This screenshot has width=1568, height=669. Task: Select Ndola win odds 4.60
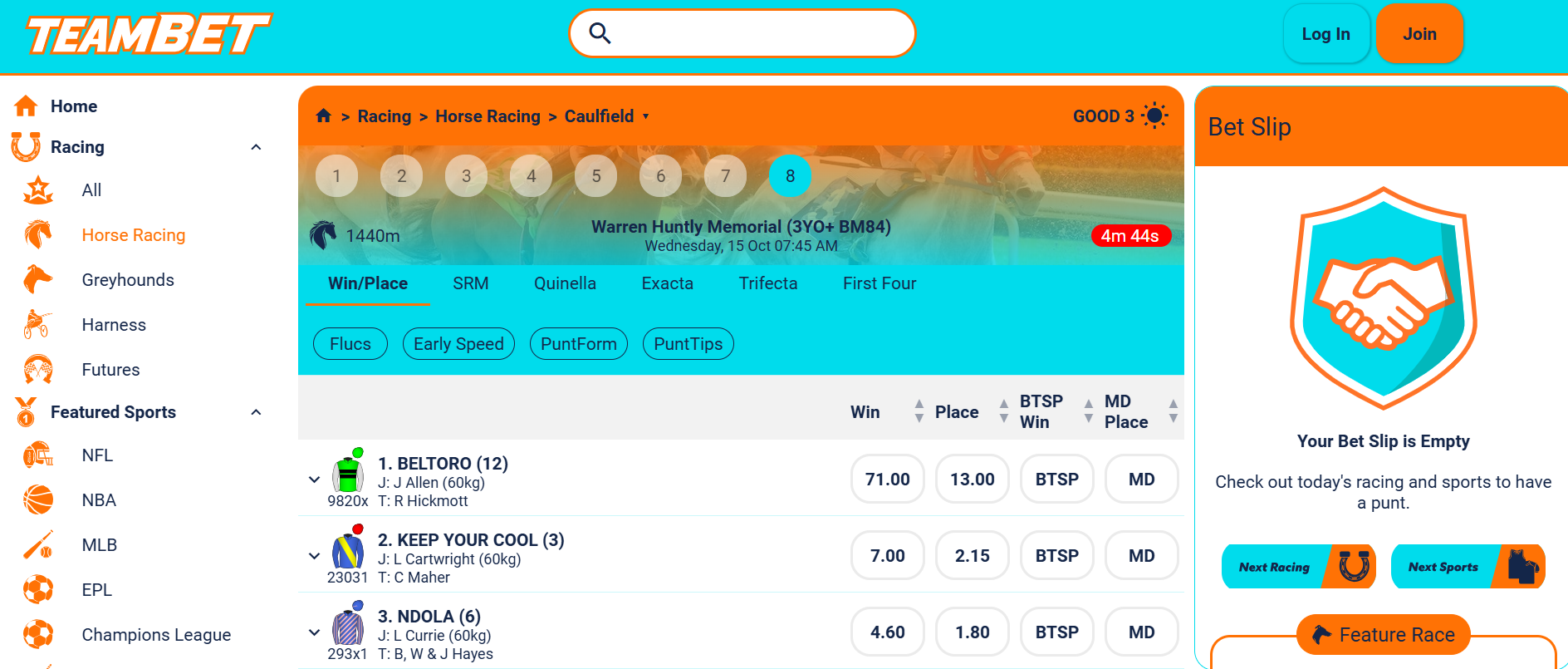pyautogui.click(x=887, y=632)
